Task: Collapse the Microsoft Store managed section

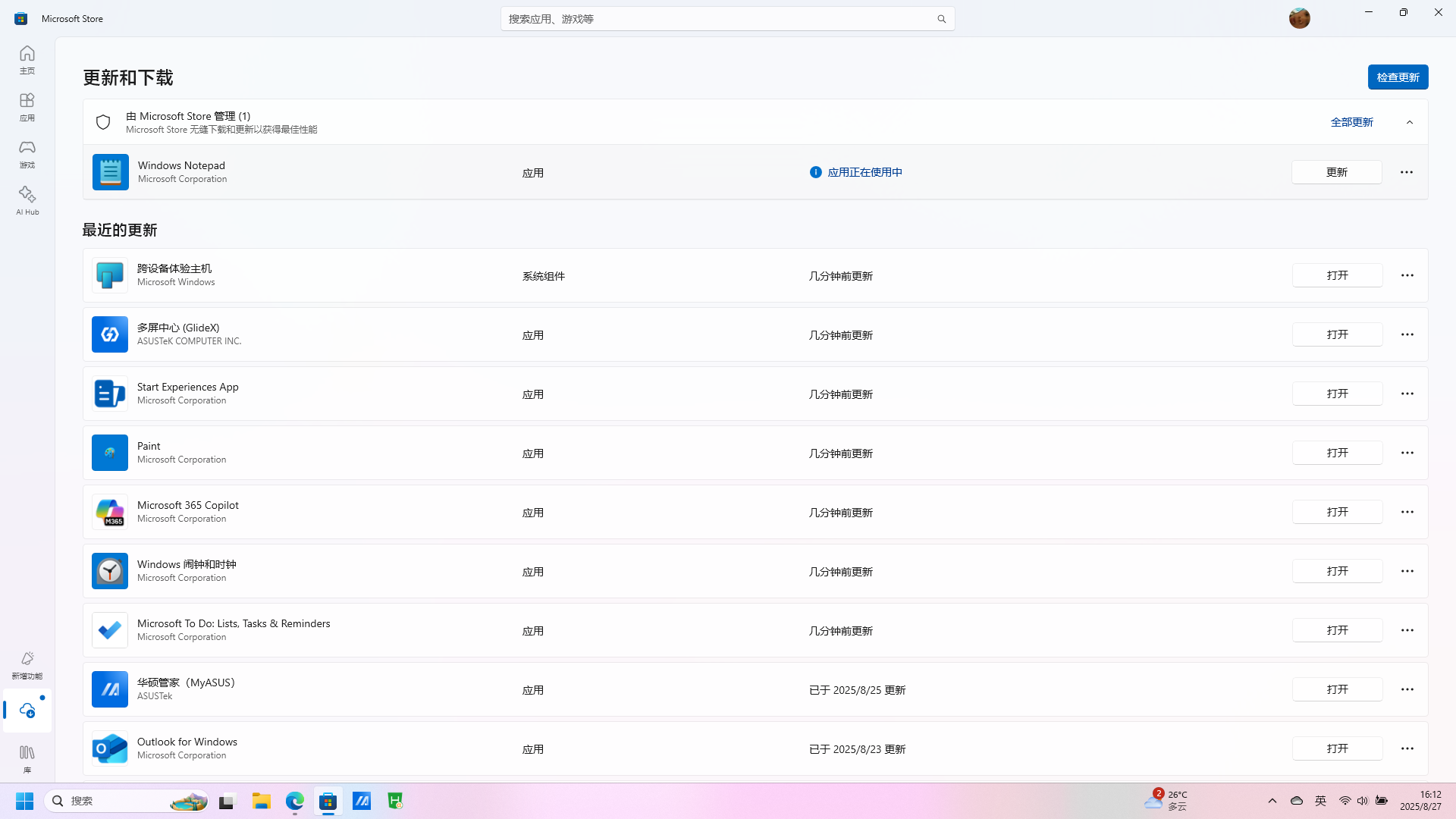Action: click(x=1410, y=122)
